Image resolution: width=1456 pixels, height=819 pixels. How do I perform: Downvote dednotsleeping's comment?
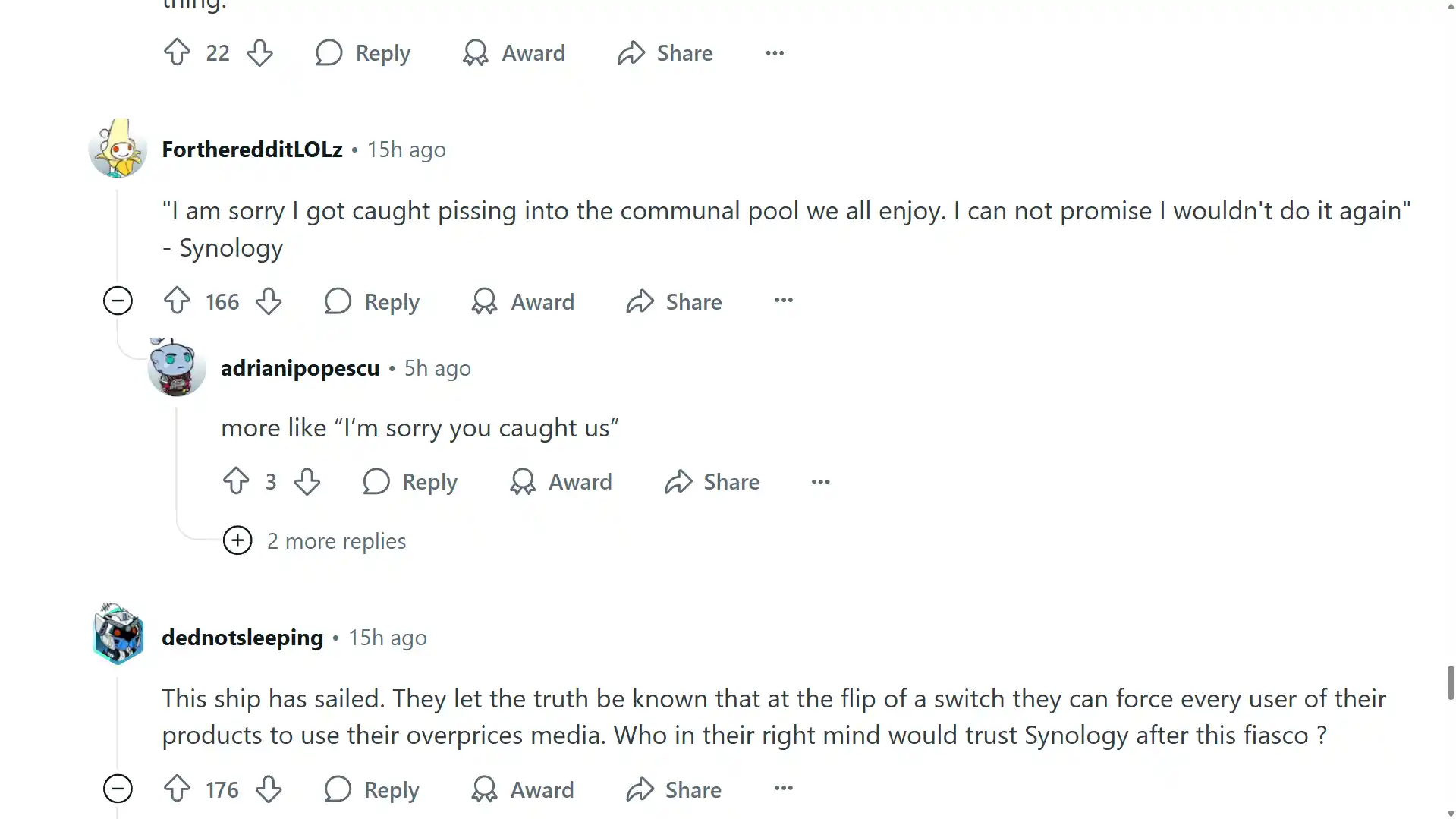[269, 789]
